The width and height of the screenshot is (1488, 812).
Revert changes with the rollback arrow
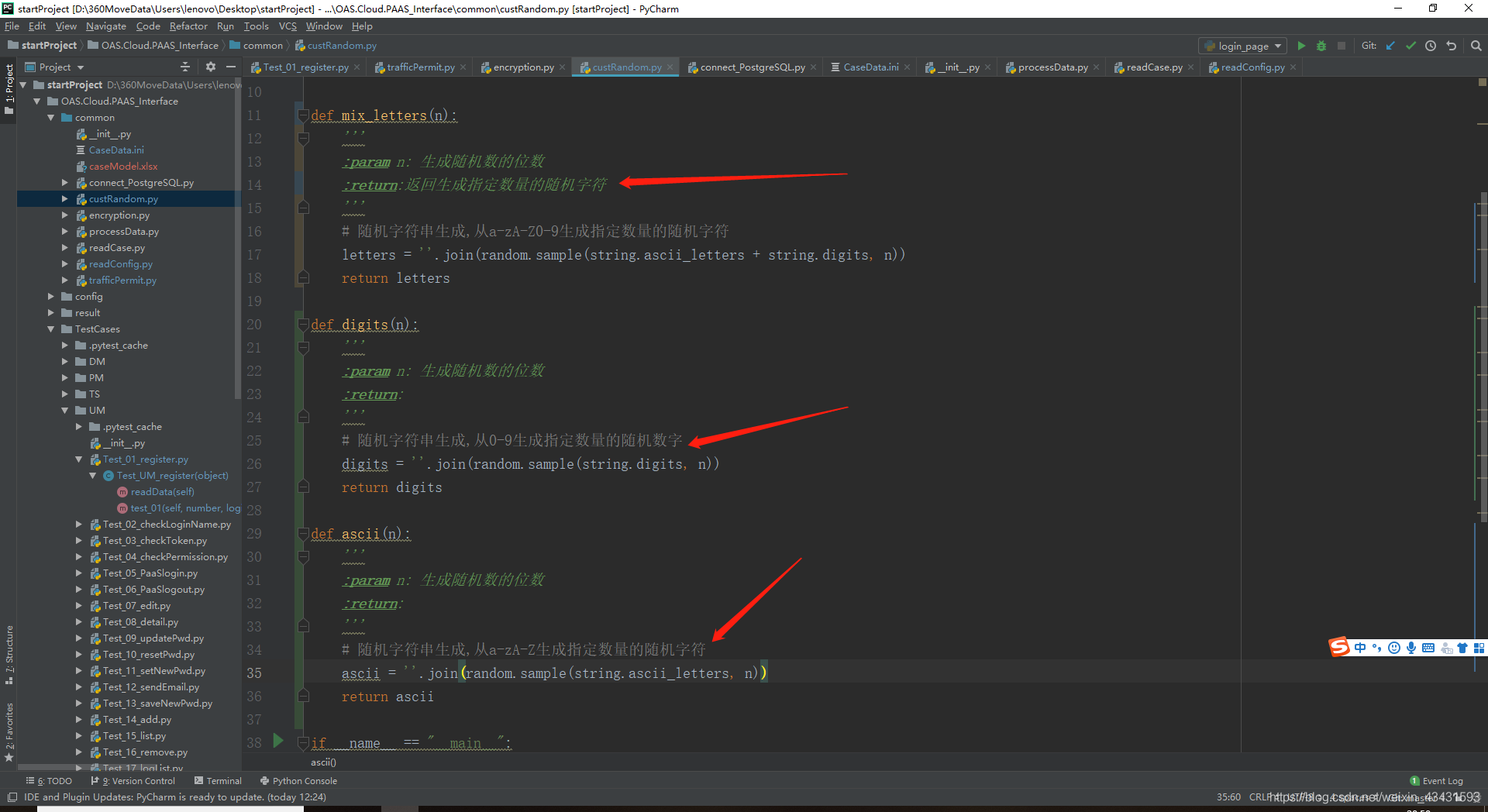coord(1452,46)
